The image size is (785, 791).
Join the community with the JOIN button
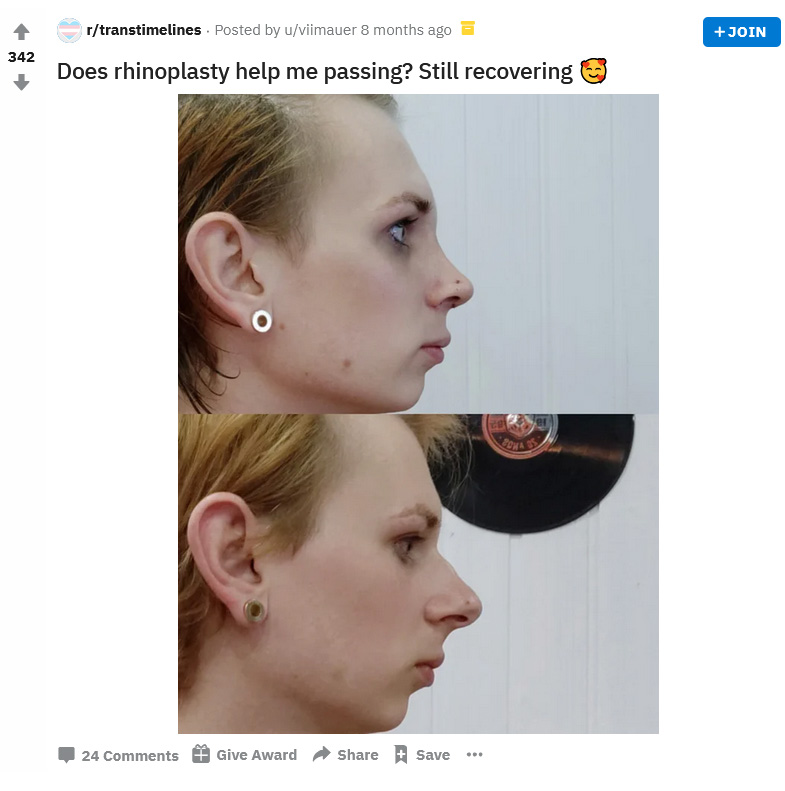click(x=741, y=32)
